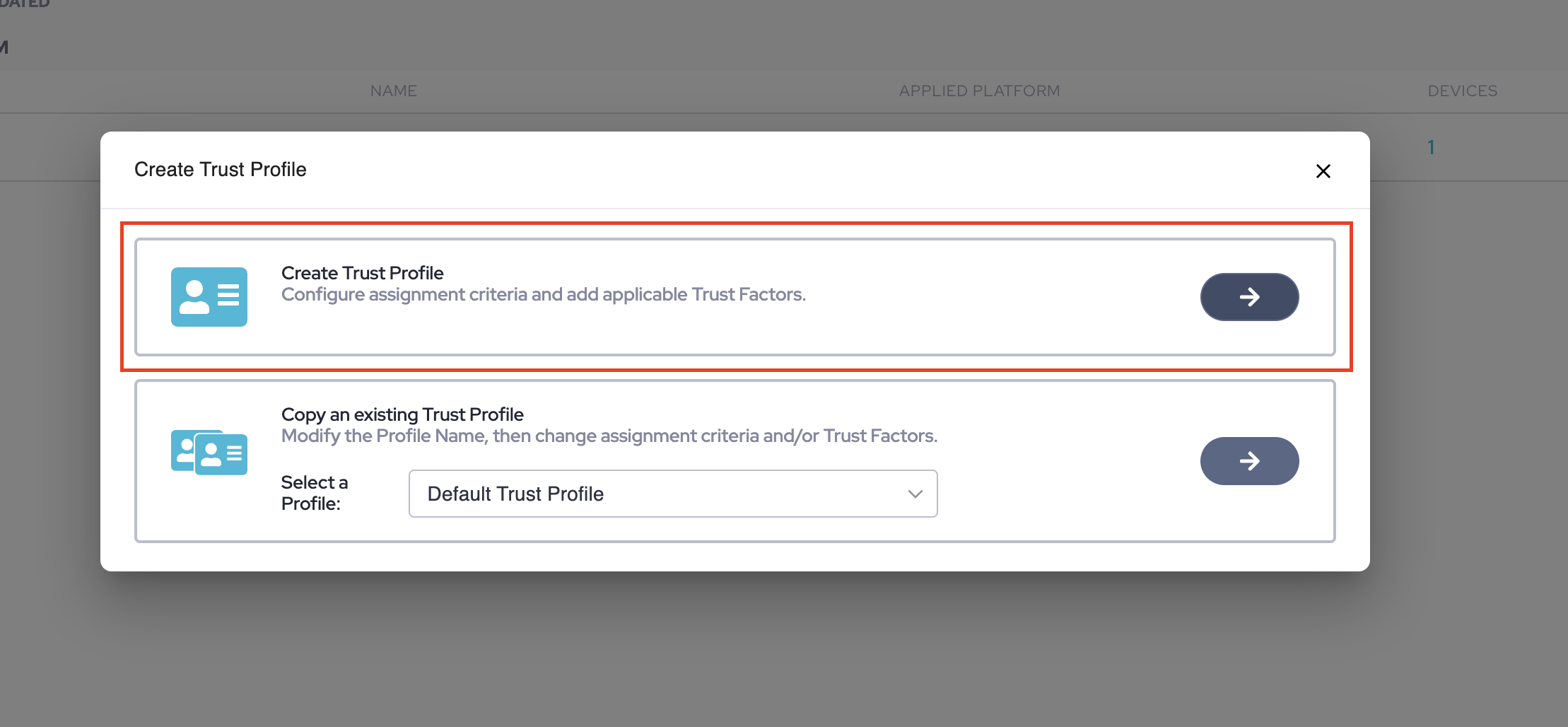Image resolution: width=1568 pixels, height=727 pixels.
Task: Click the 'Select a Profile:' label
Action: (315, 493)
